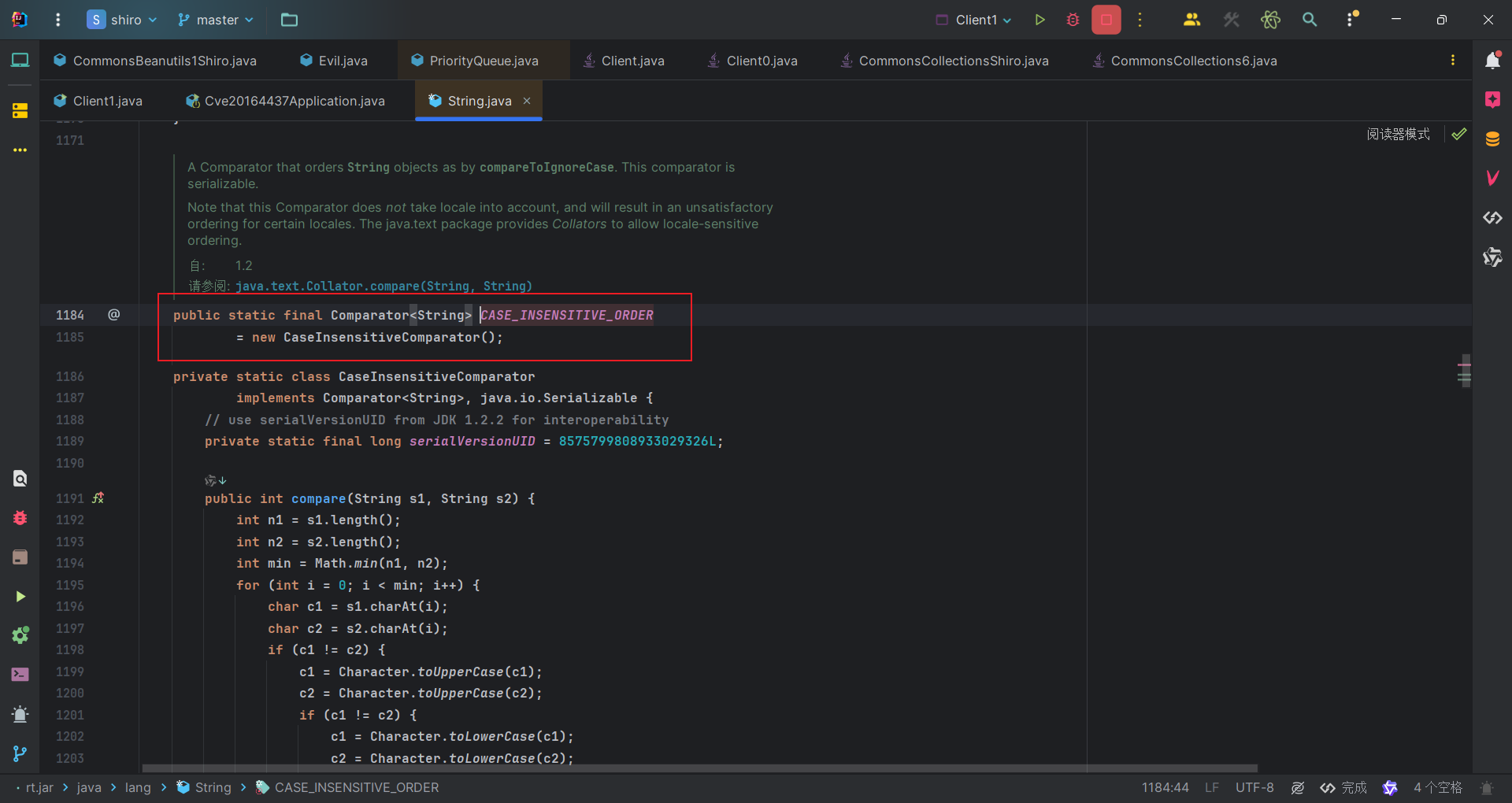Open Go to Line via 1184:44 indicator

1165,787
